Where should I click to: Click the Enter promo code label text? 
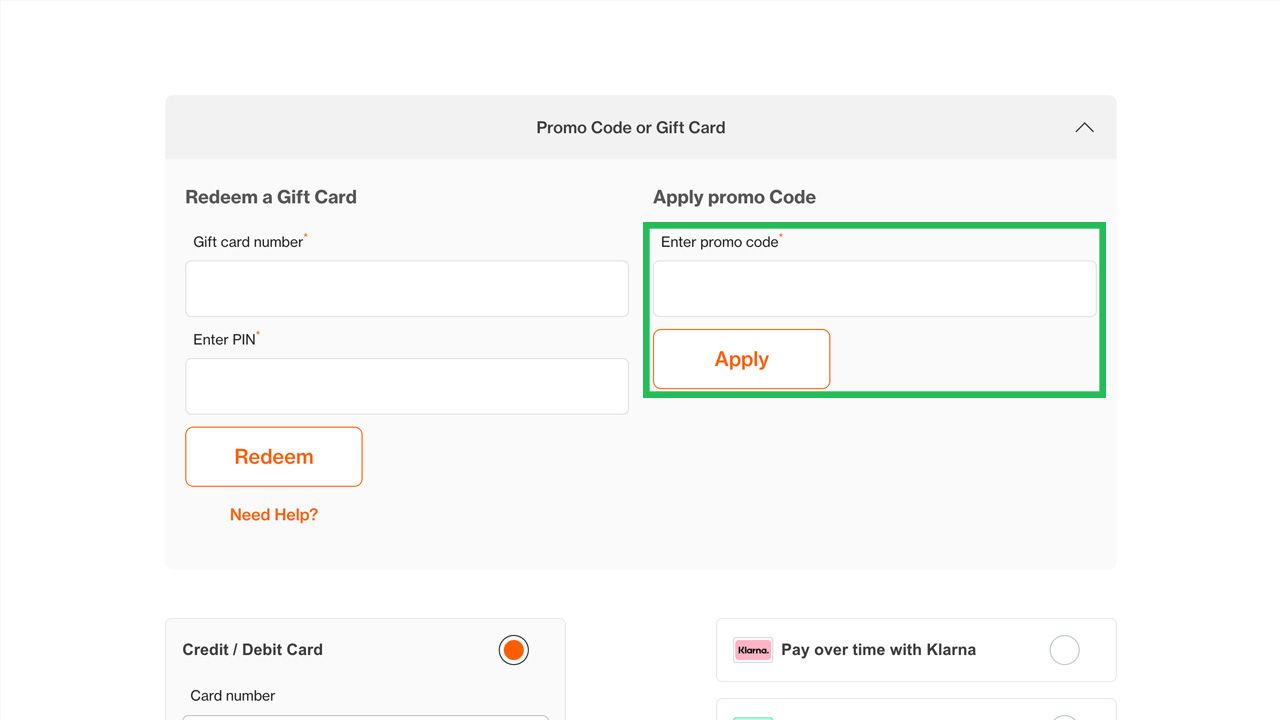pyautogui.click(x=719, y=242)
